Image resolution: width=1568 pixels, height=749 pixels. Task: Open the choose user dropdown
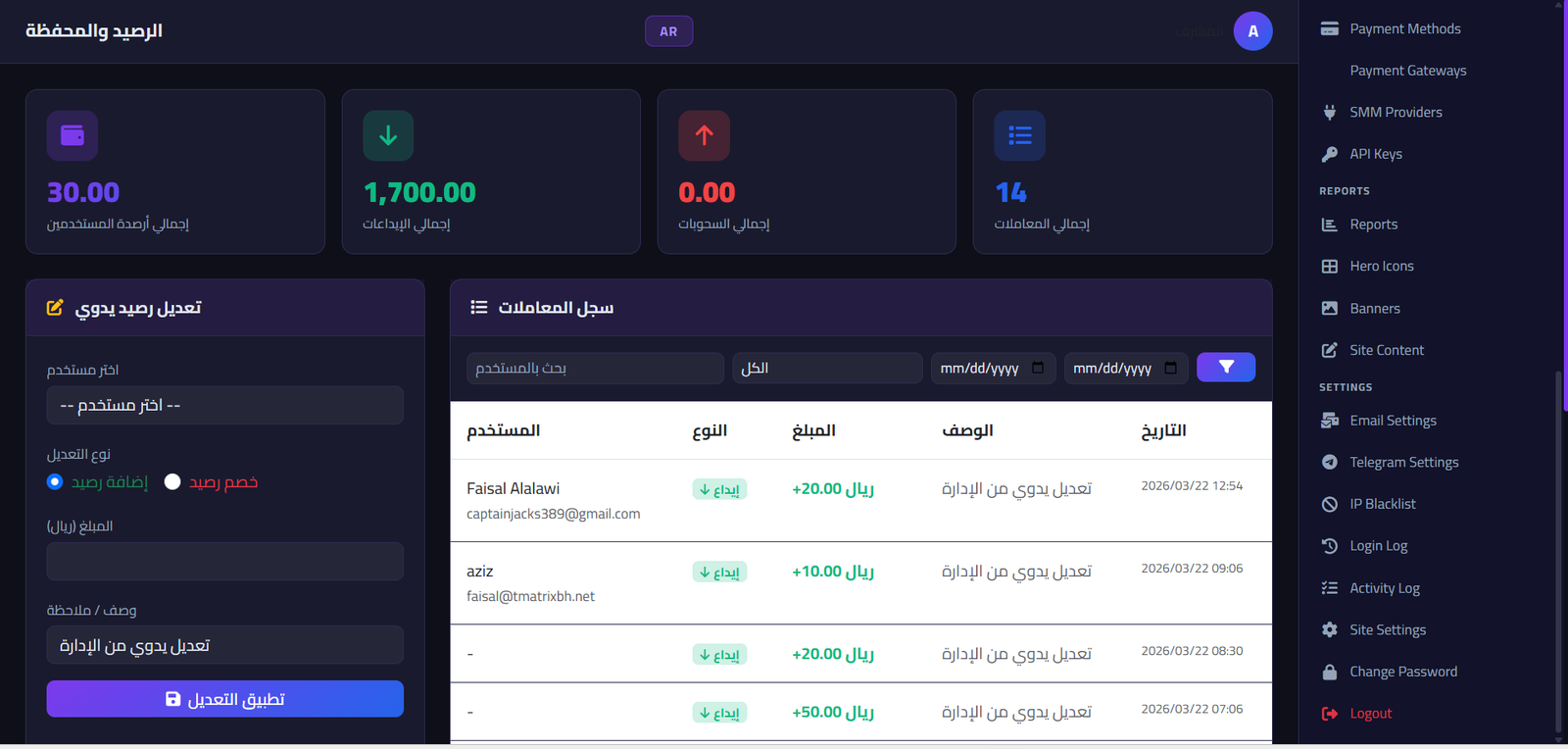click(x=224, y=405)
